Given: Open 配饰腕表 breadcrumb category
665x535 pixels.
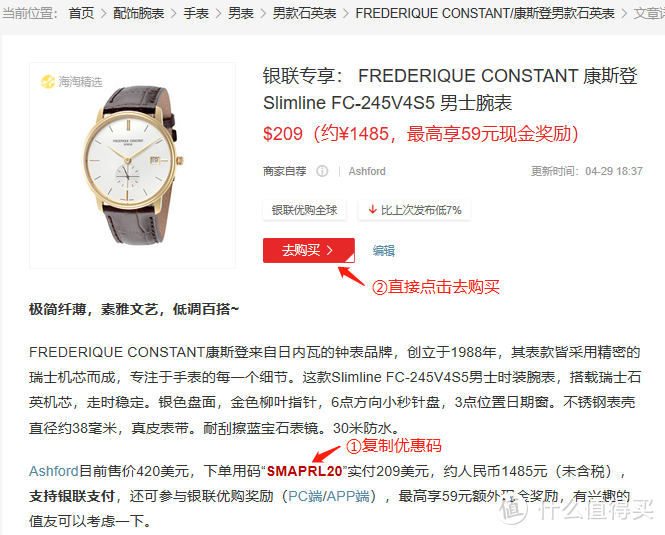Looking at the screenshot, I should pyautogui.click(x=139, y=14).
